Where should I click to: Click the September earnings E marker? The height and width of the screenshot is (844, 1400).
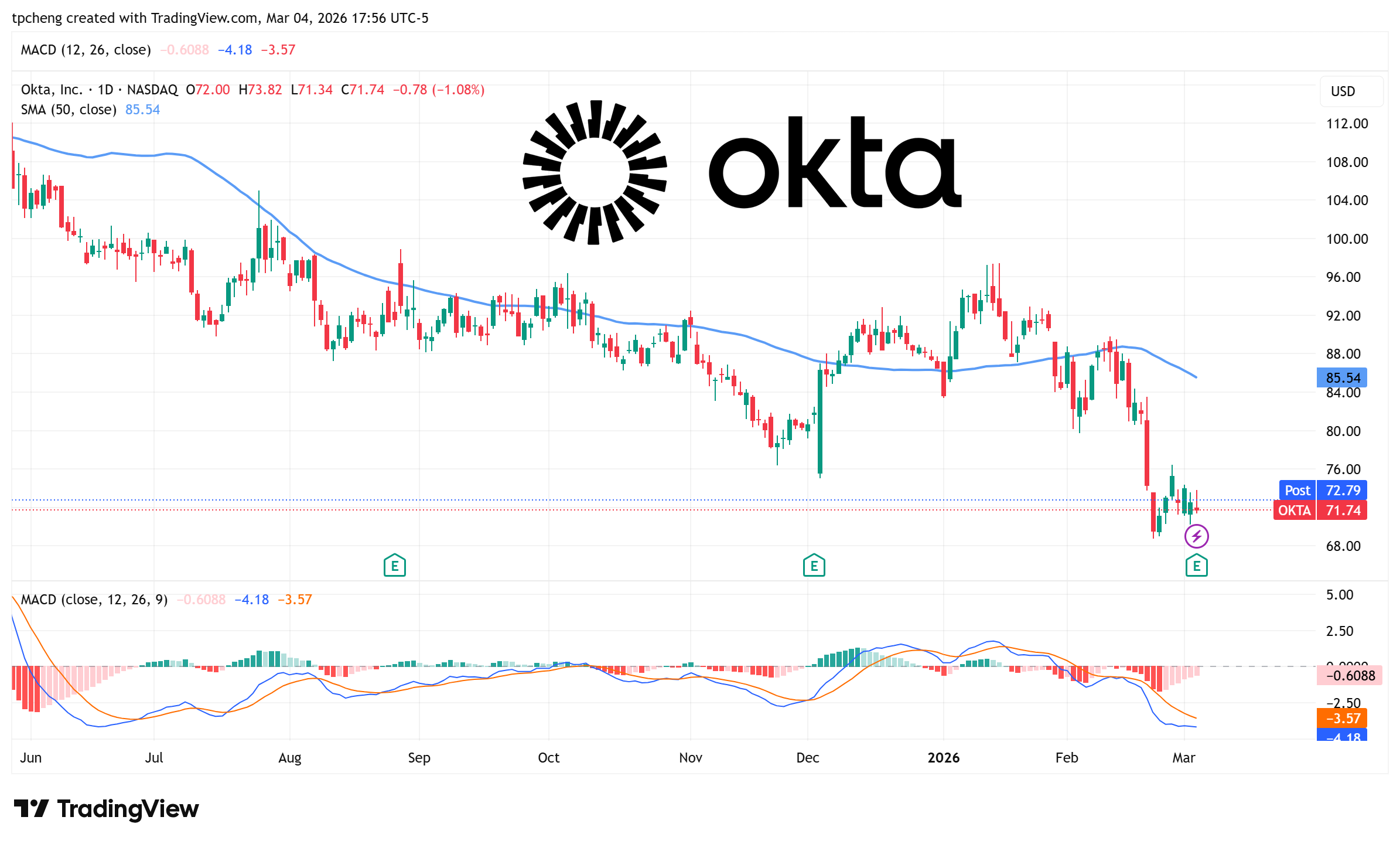394,566
